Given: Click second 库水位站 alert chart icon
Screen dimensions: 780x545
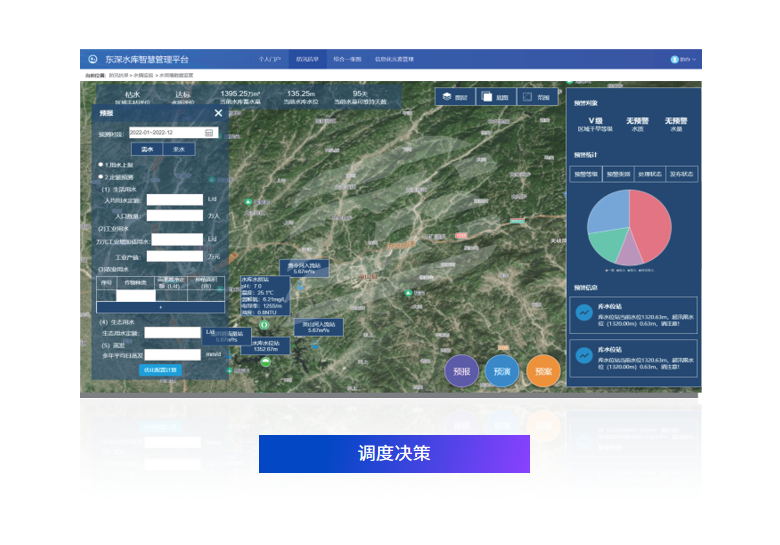Looking at the screenshot, I should pos(582,355).
